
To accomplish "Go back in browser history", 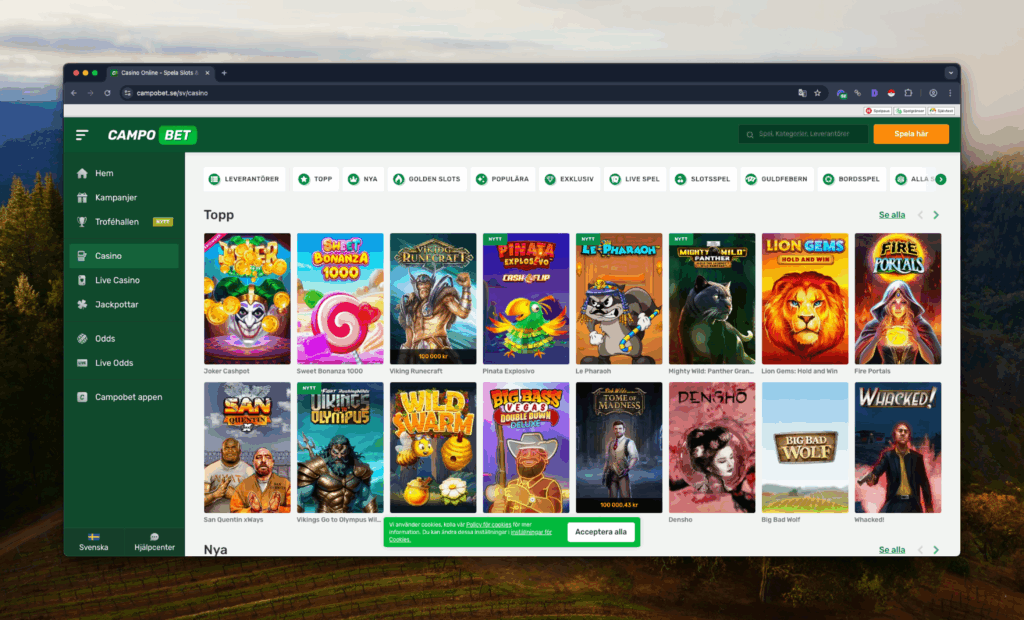I will (x=74, y=93).
